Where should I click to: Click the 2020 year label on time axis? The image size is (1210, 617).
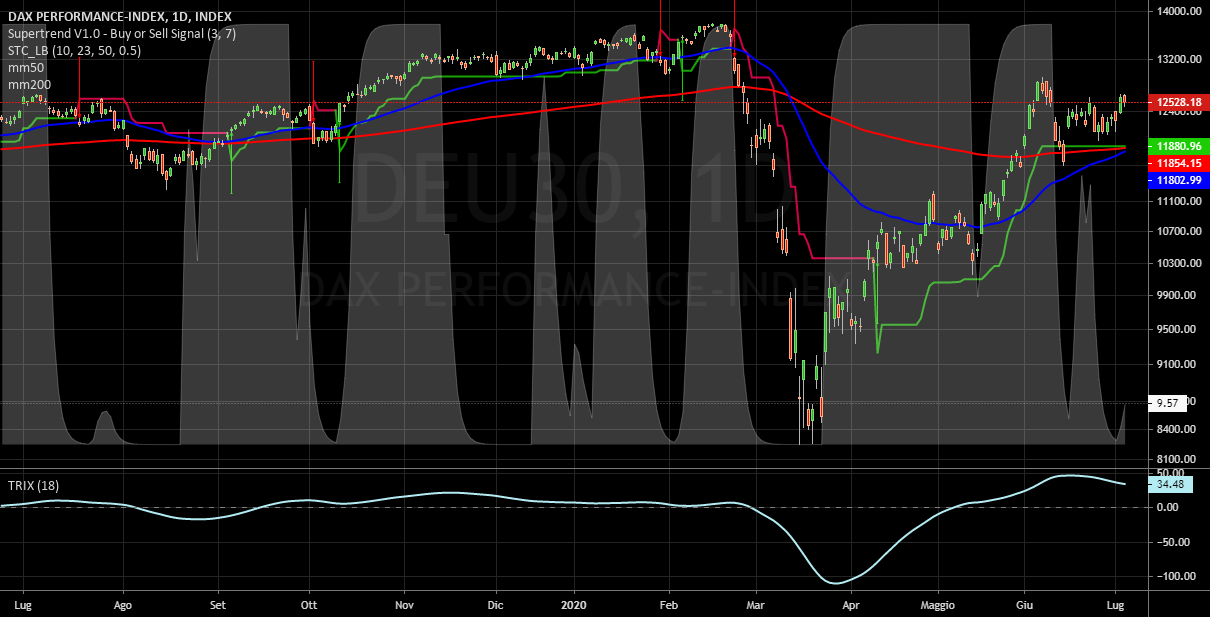(576, 605)
